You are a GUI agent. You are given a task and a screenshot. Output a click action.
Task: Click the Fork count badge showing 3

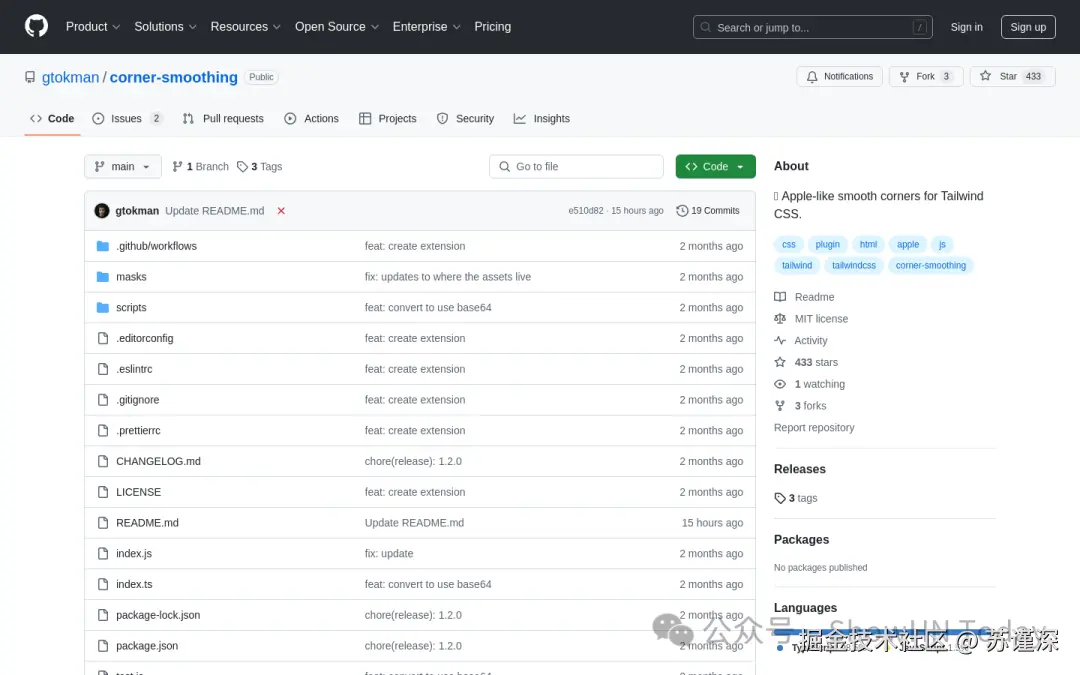(x=946, y=76)
